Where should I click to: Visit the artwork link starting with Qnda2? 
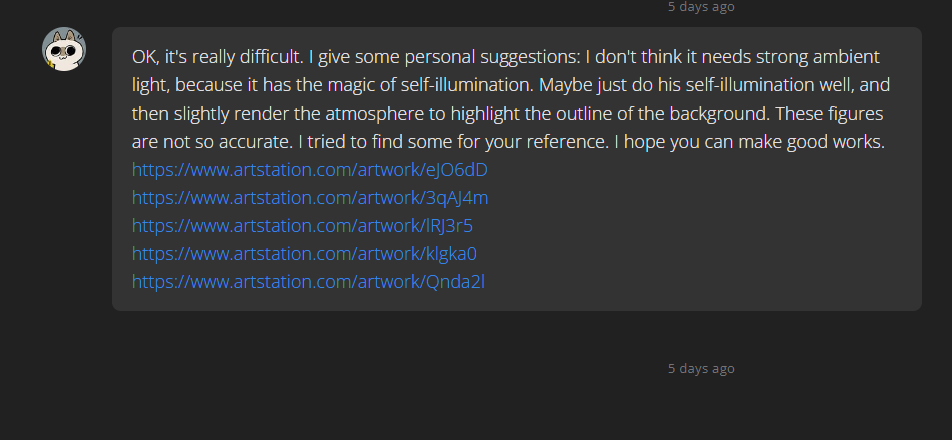tap(308, 281)
